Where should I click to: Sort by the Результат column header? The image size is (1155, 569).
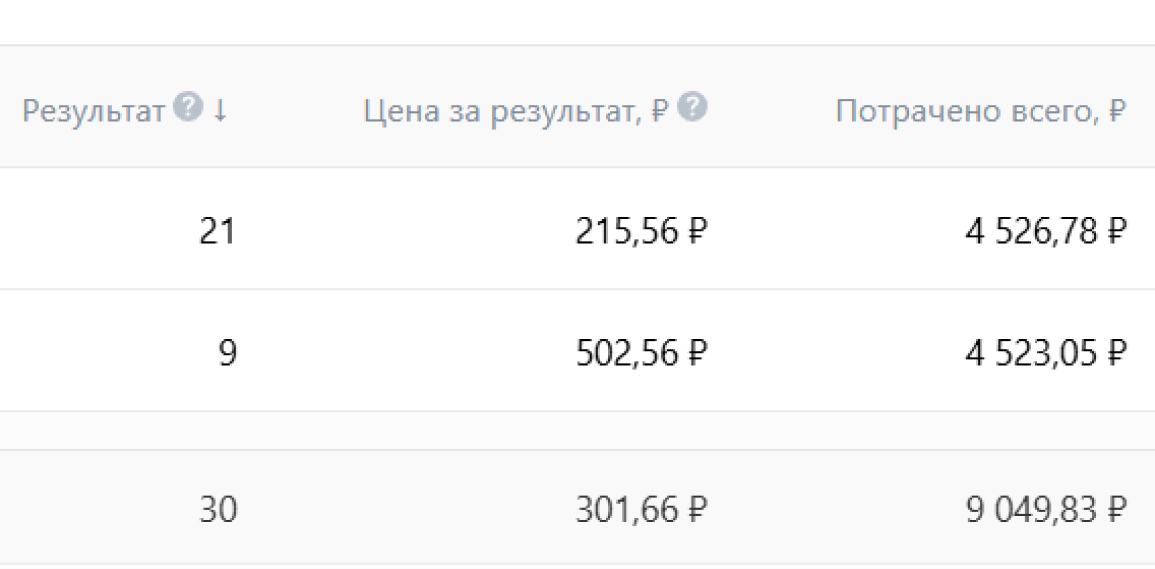[x=92, y=111]
